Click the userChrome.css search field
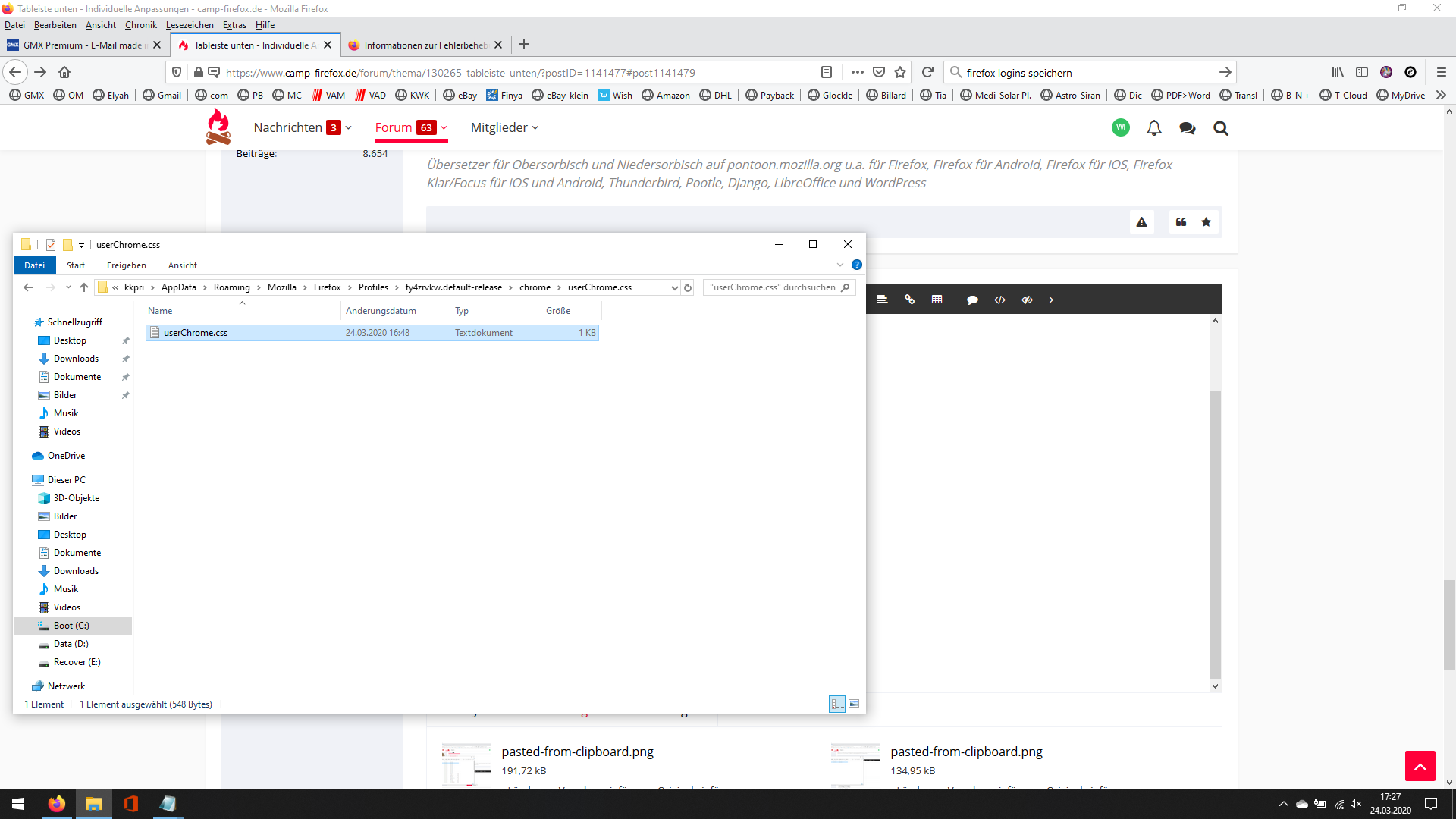Viewport: 1456px width, 819px height. (773, 287)
